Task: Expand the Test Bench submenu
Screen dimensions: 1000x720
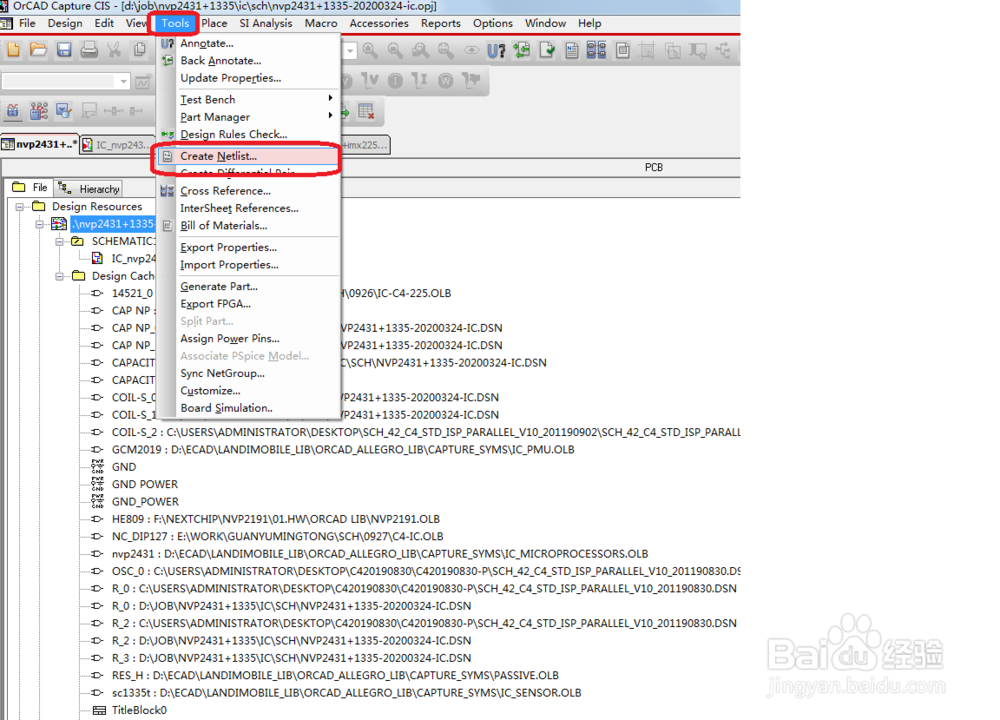Action: (249, 99)
